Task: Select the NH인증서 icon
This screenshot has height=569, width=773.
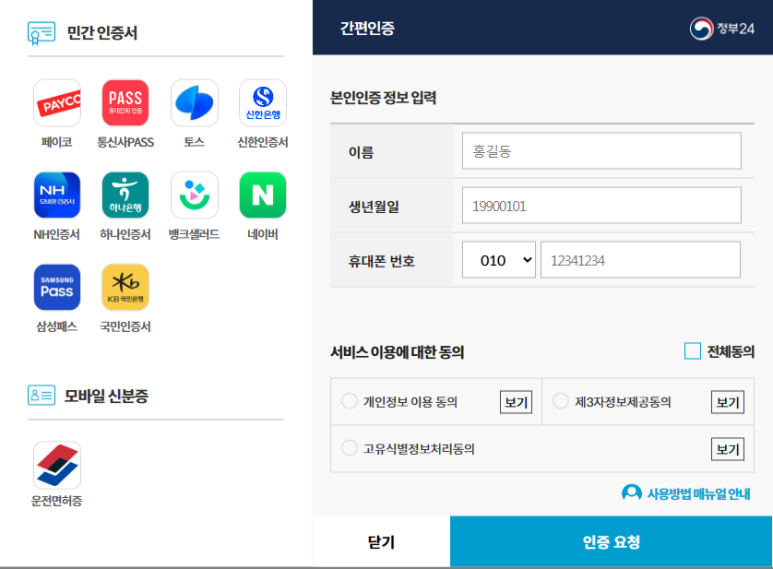Action: (x=57, y=195)
